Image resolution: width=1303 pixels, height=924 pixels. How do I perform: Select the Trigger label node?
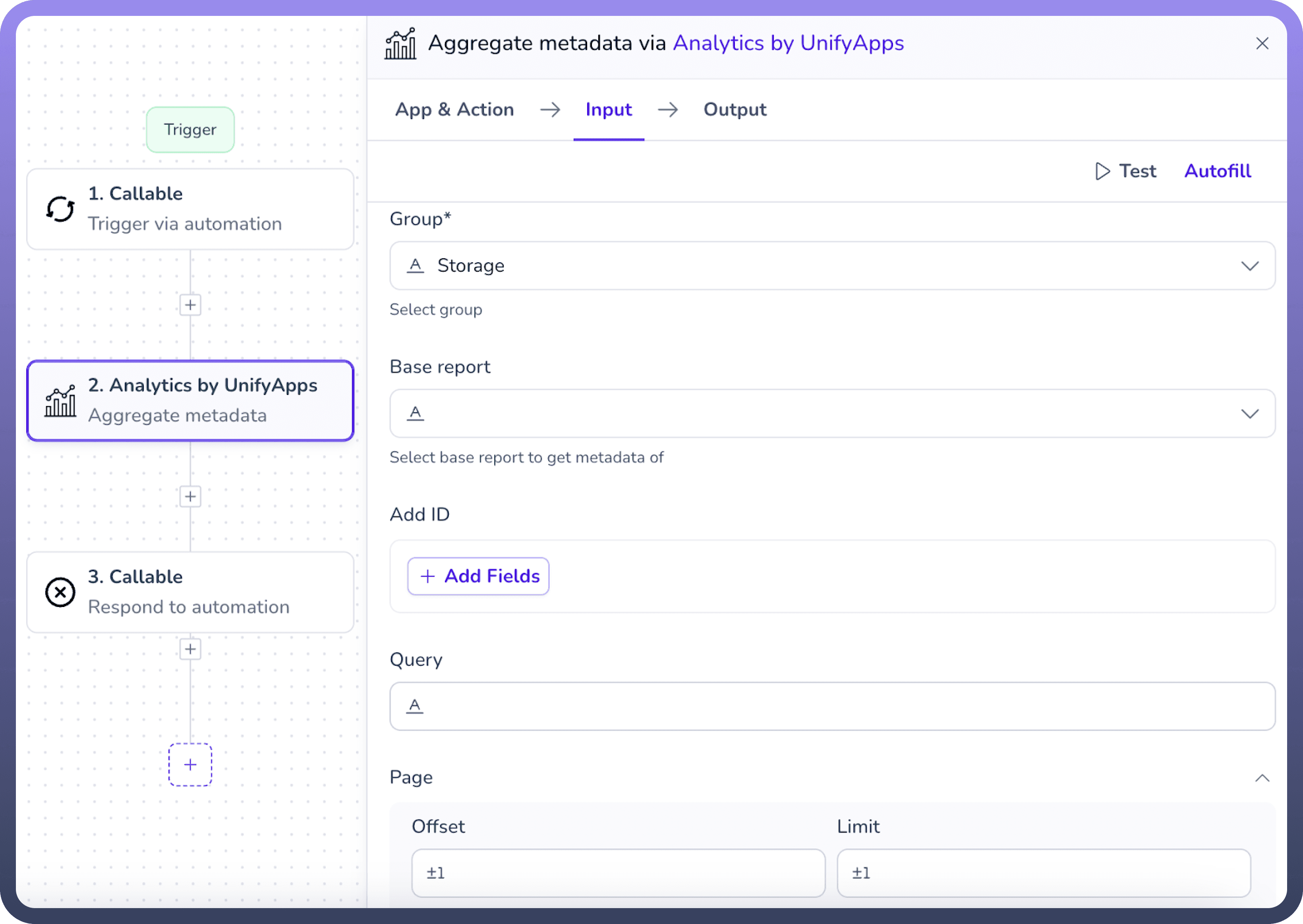click(190, 130)
